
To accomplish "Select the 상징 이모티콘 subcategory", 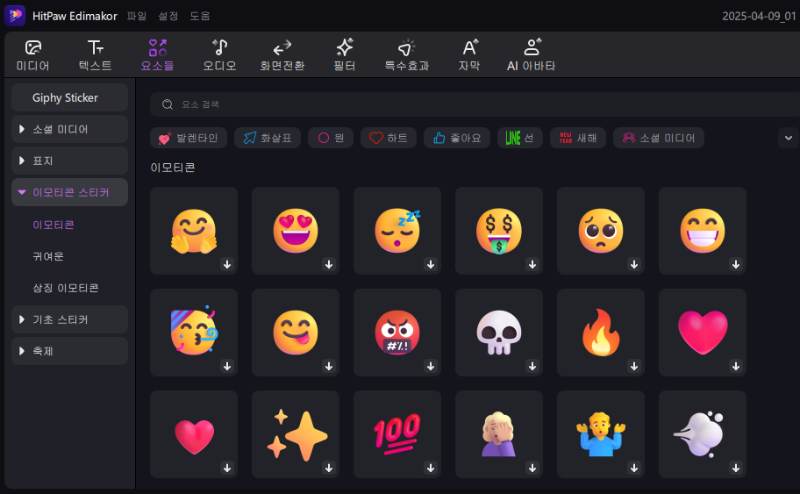I will (66, 288).
